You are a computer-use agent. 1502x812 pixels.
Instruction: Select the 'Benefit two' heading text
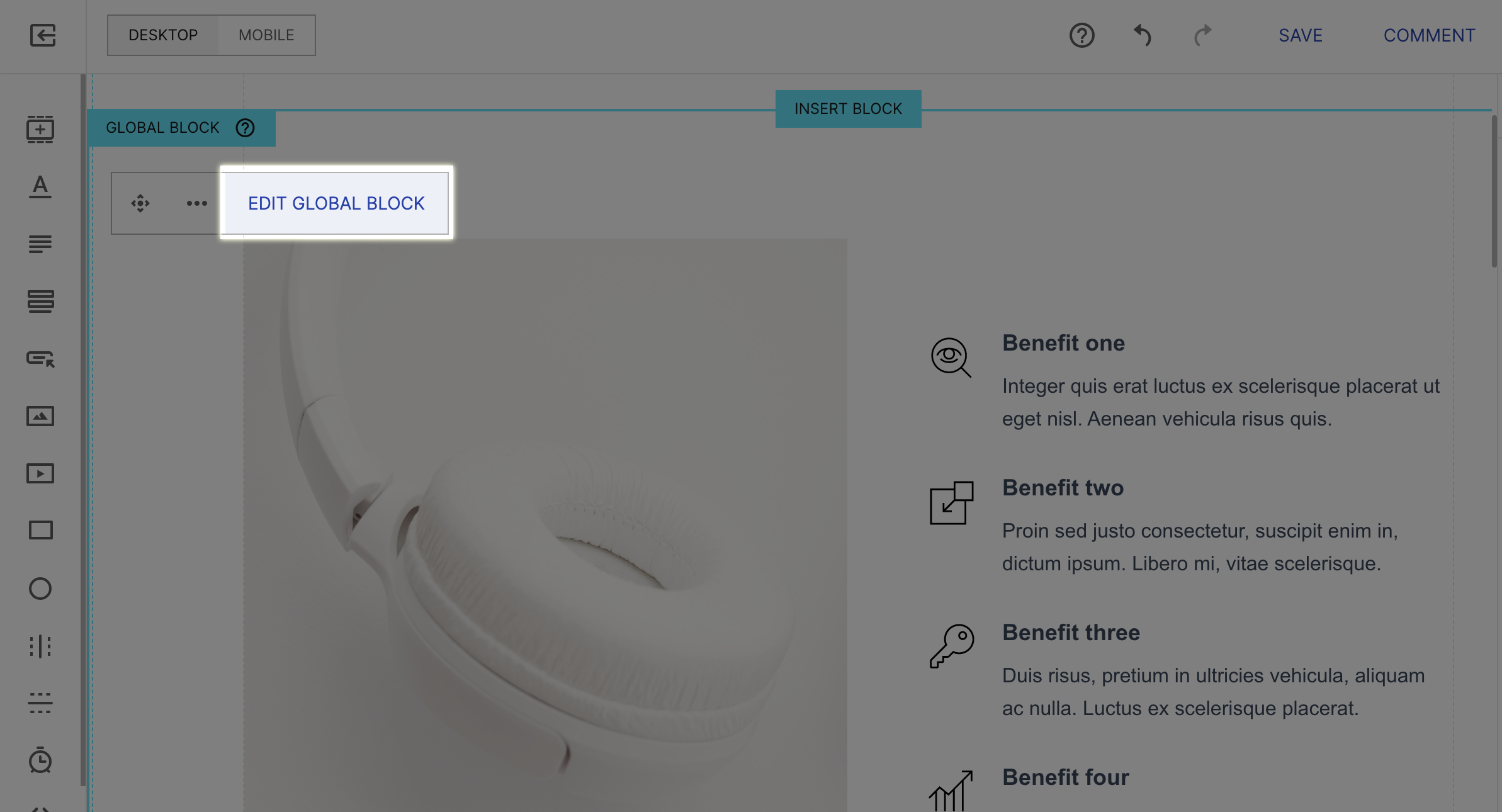tap(1063, 488)
